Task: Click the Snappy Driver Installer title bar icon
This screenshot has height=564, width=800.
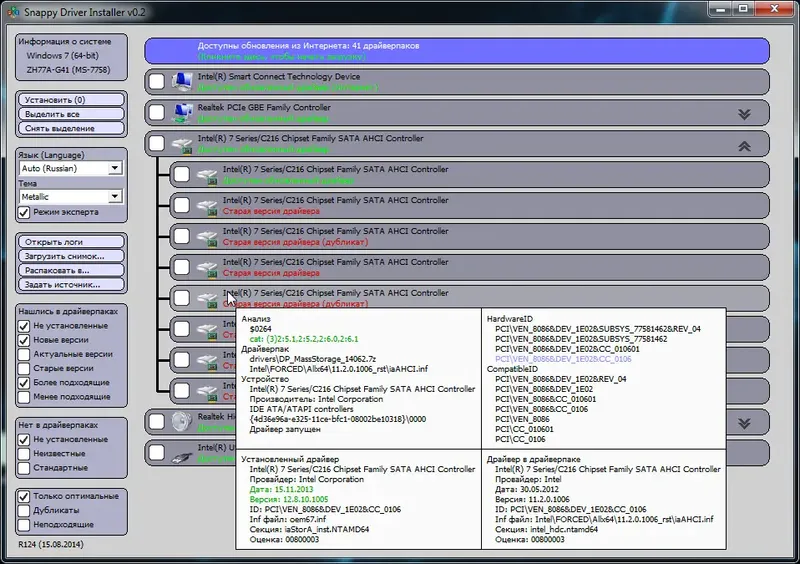Action: [13, 12]
